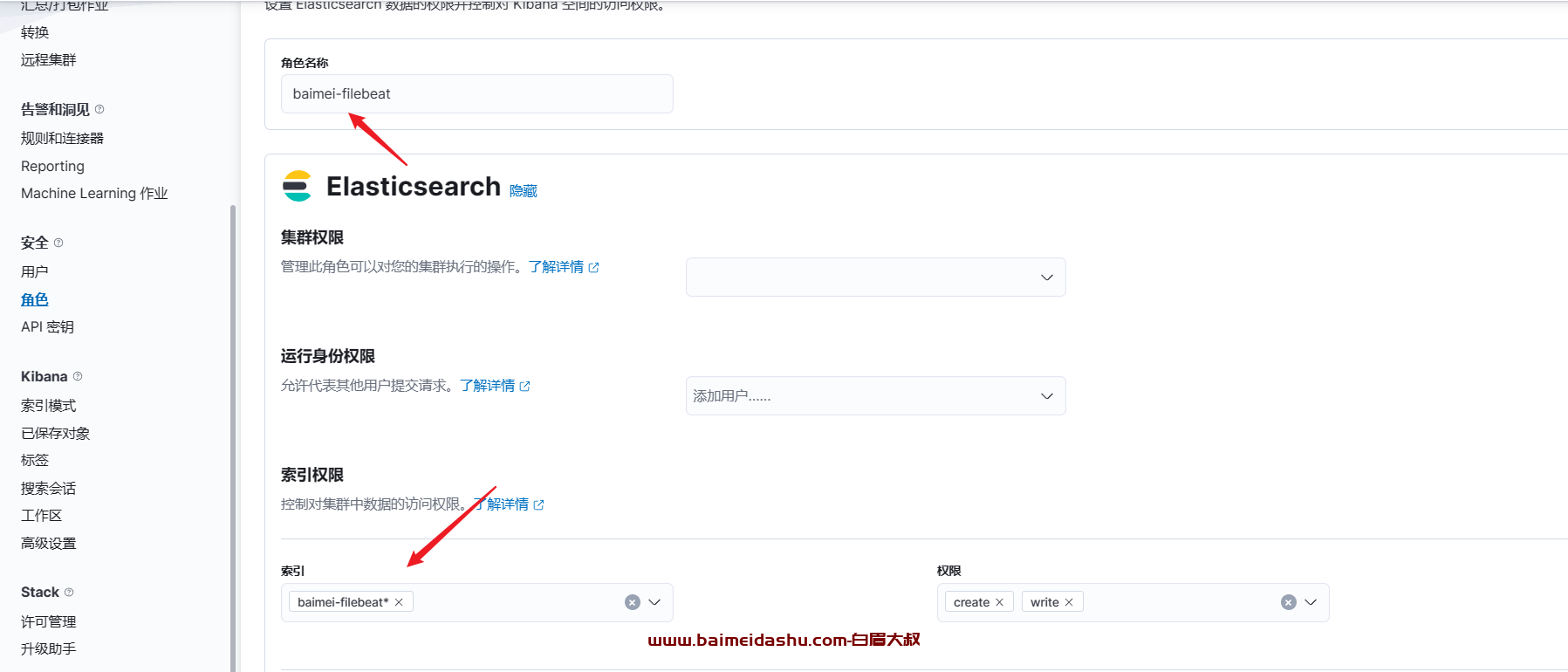Click 了解详情 link under 集群权限
1568x672 pixels.
point(556,267)
